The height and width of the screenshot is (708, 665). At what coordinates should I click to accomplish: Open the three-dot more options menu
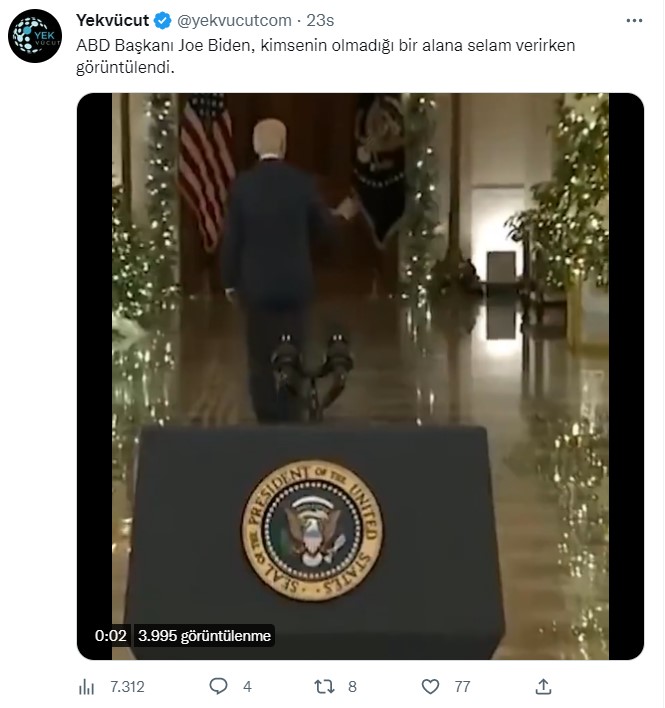coord(634,19)
